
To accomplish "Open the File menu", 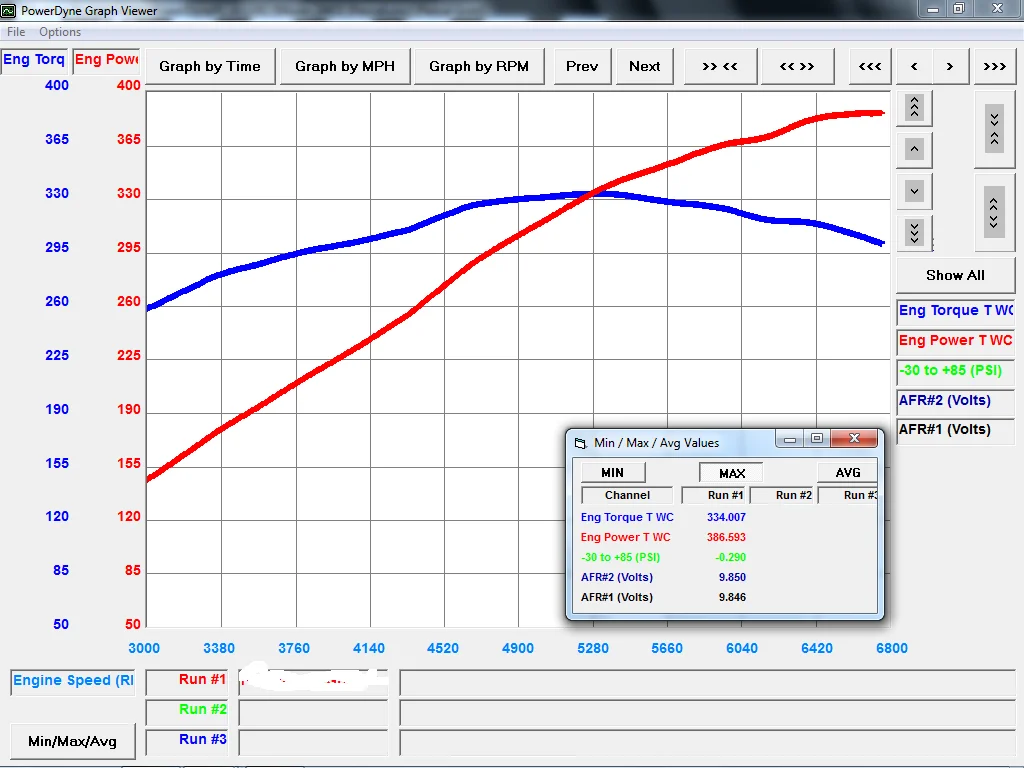I will [16, 32].
